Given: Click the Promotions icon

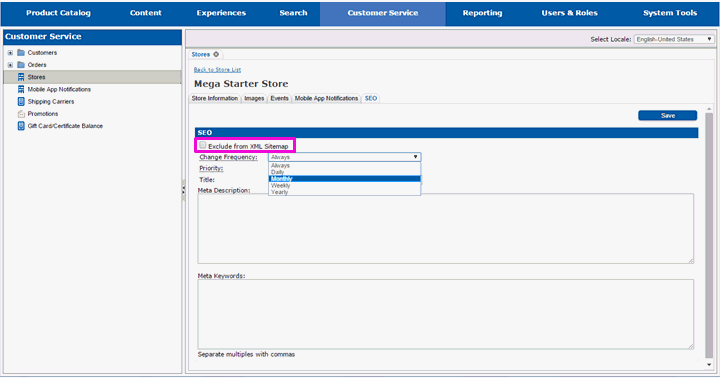Looking at the screenshot, I should [x=21, y=113].
